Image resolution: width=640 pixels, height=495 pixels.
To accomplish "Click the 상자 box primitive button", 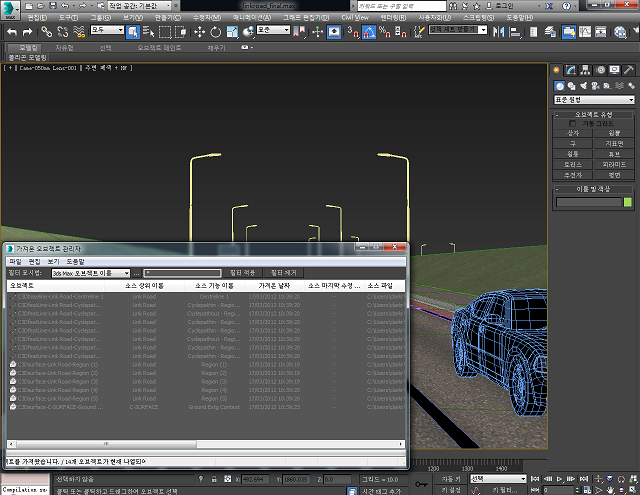I will click(573, 133).
